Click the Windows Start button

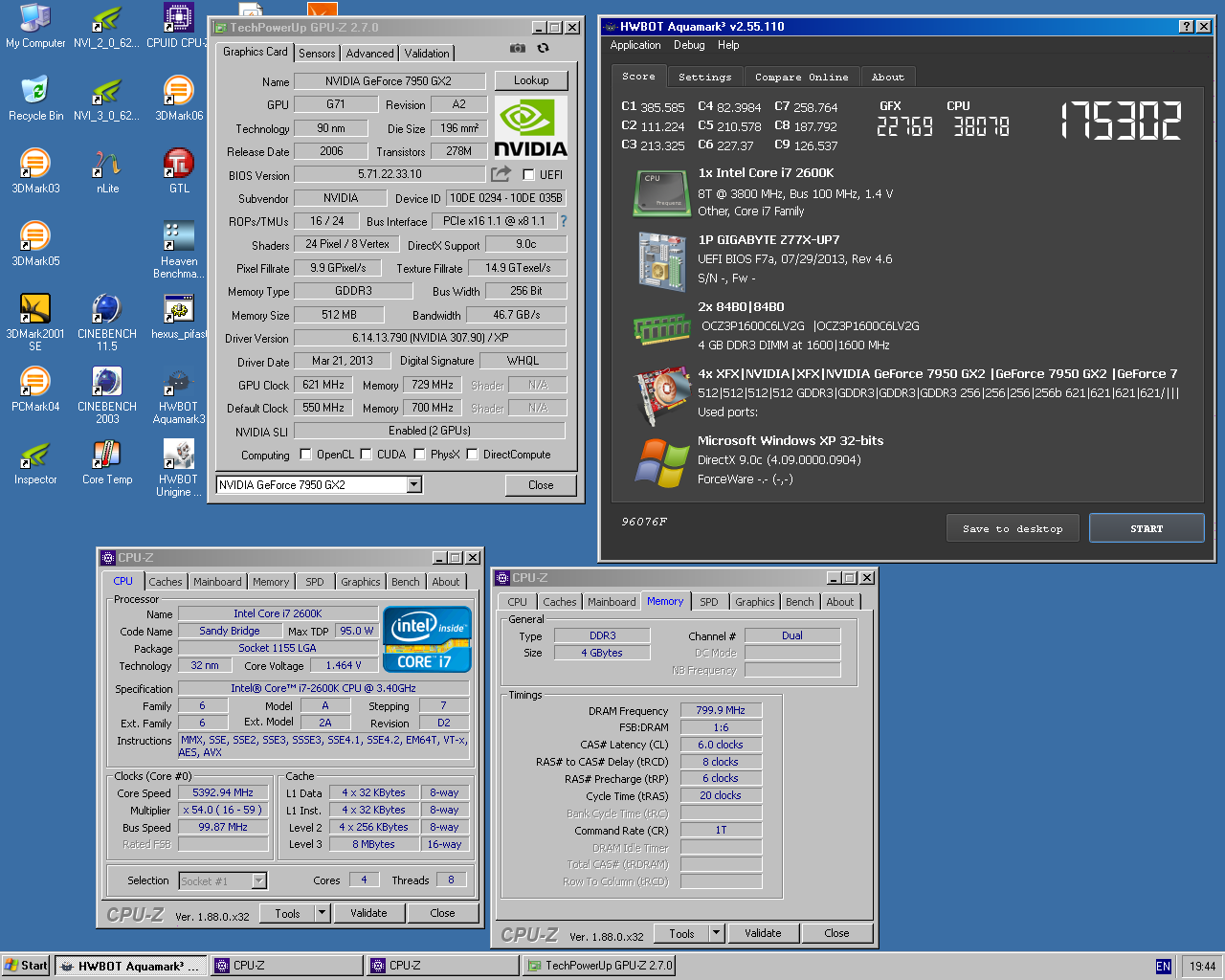tap(26, 966)
